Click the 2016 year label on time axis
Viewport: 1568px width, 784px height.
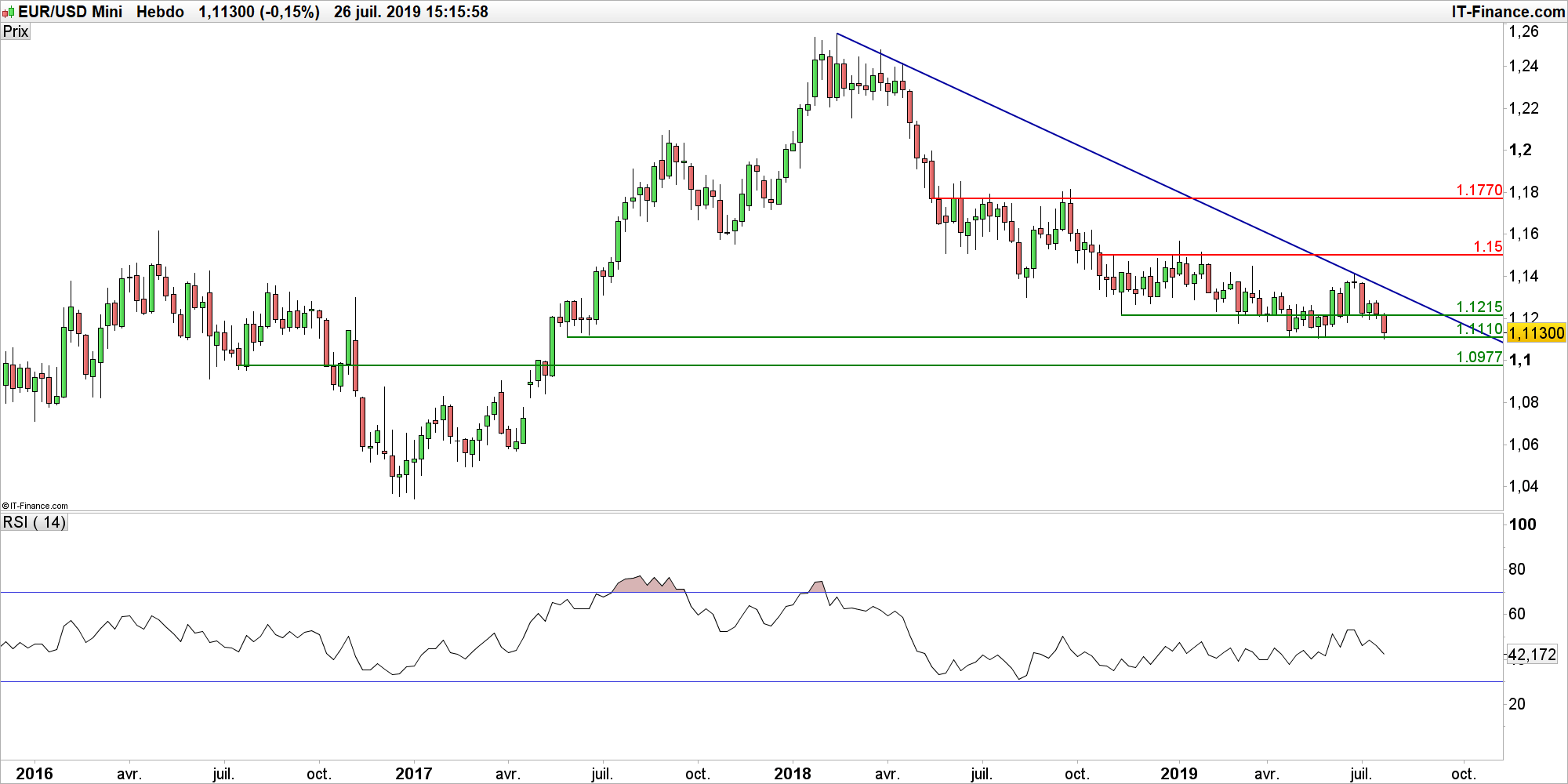coord(34,774)
